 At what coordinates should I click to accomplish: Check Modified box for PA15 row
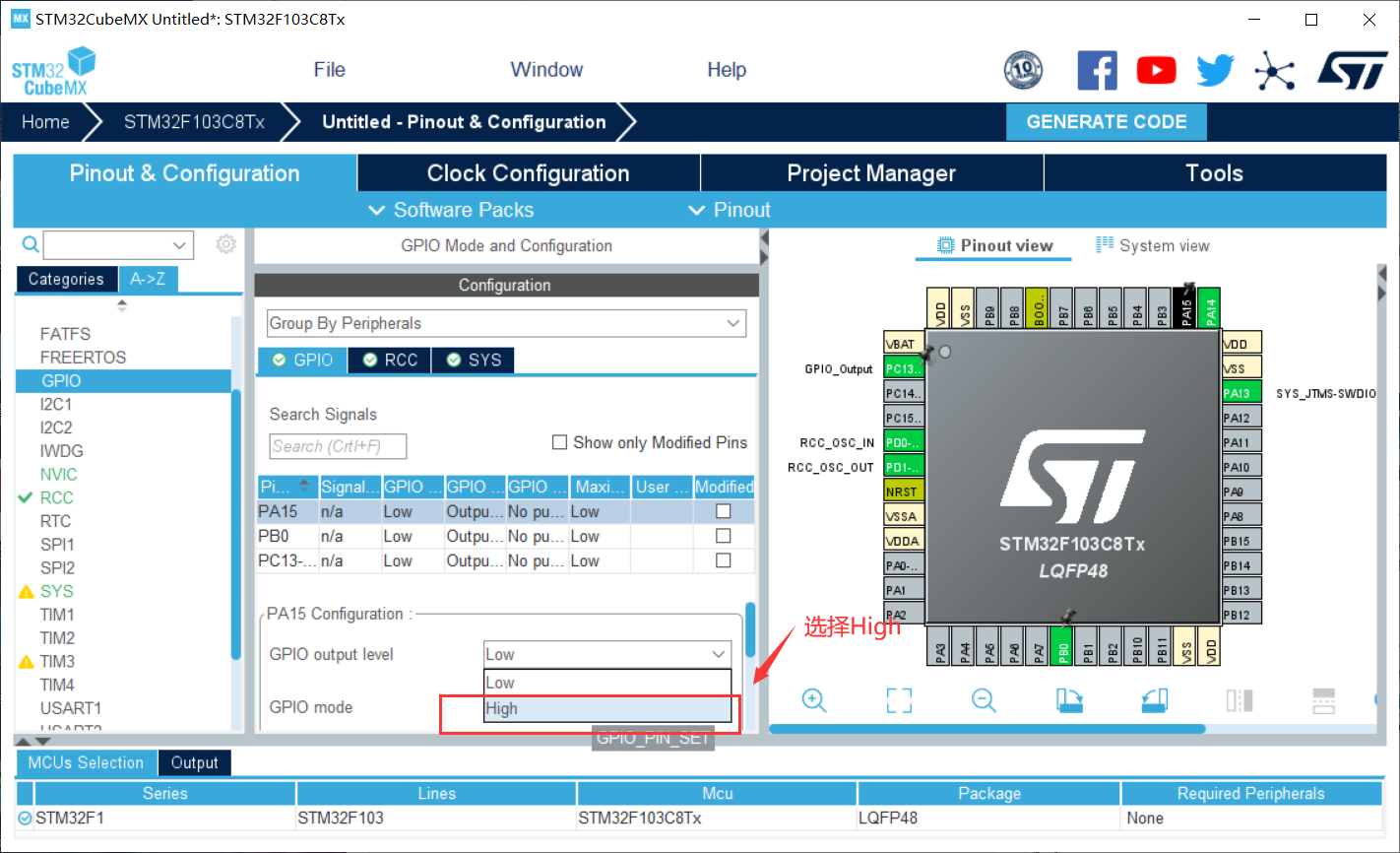tap(724, 511)
